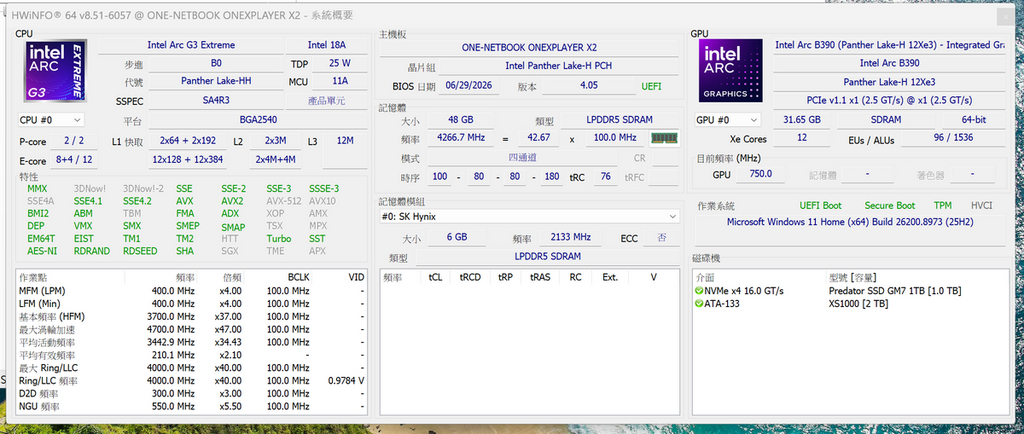Open the GPU #0 selector dropdown
1024x434 pixels.
(x=728, y=120)
